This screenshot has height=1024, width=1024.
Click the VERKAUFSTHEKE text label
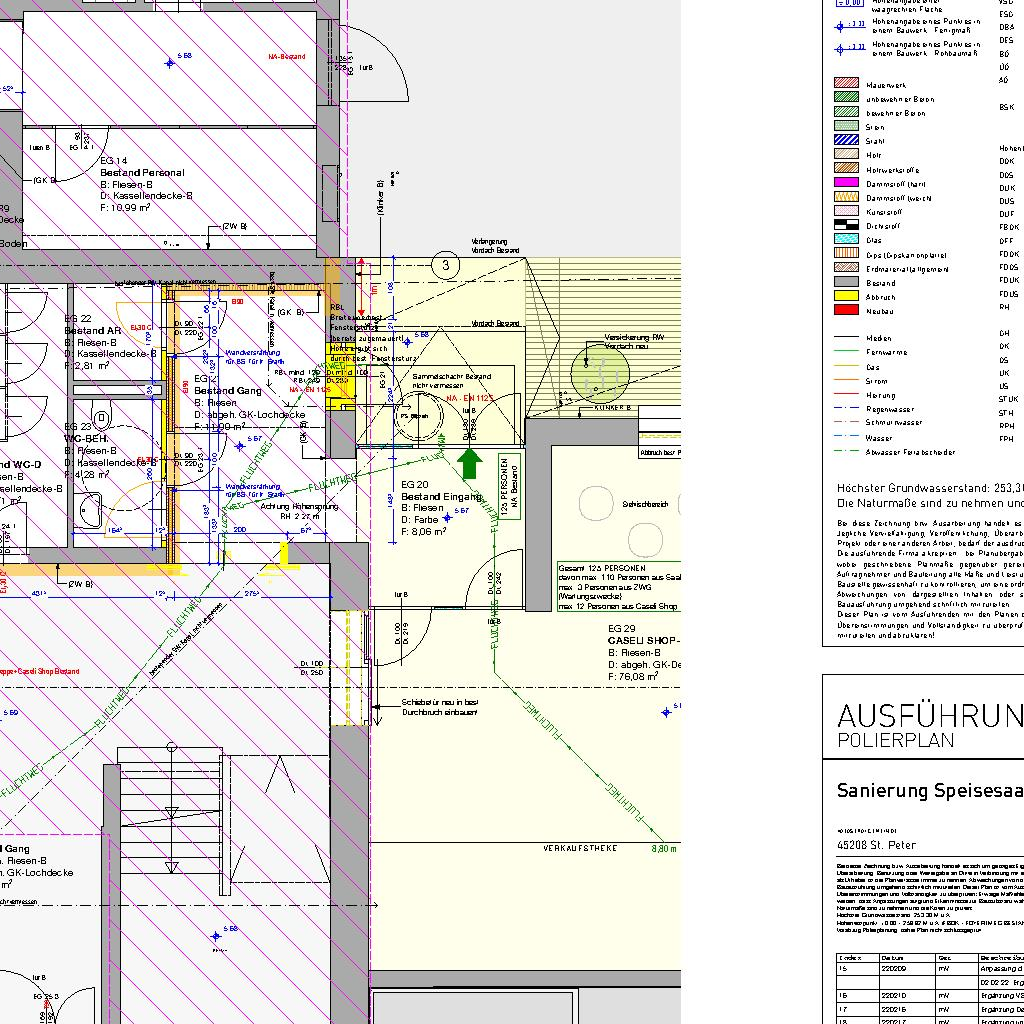[580, 848]
